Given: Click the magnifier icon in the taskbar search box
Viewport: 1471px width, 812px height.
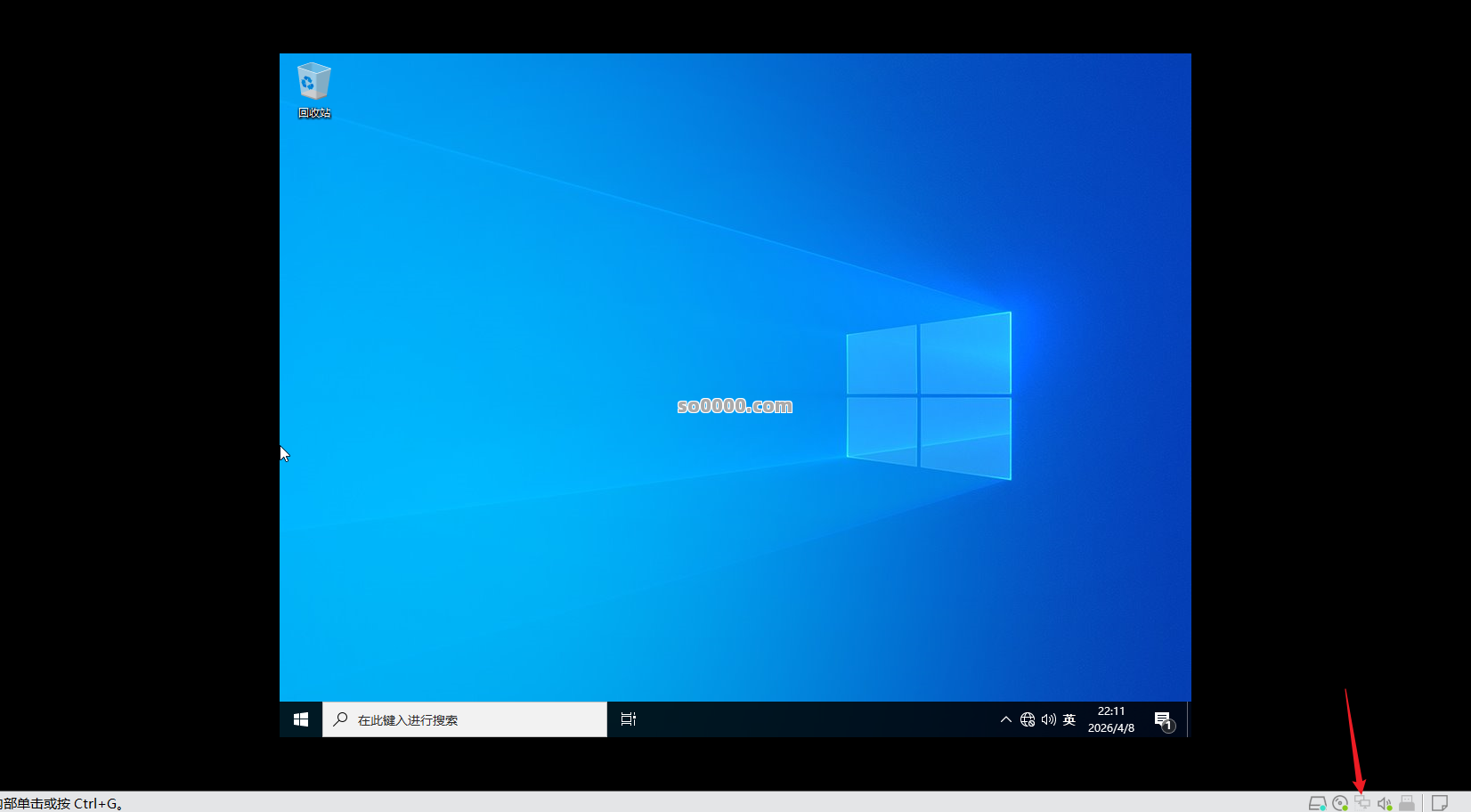Looking at the screenshot, I should (340, 719).
